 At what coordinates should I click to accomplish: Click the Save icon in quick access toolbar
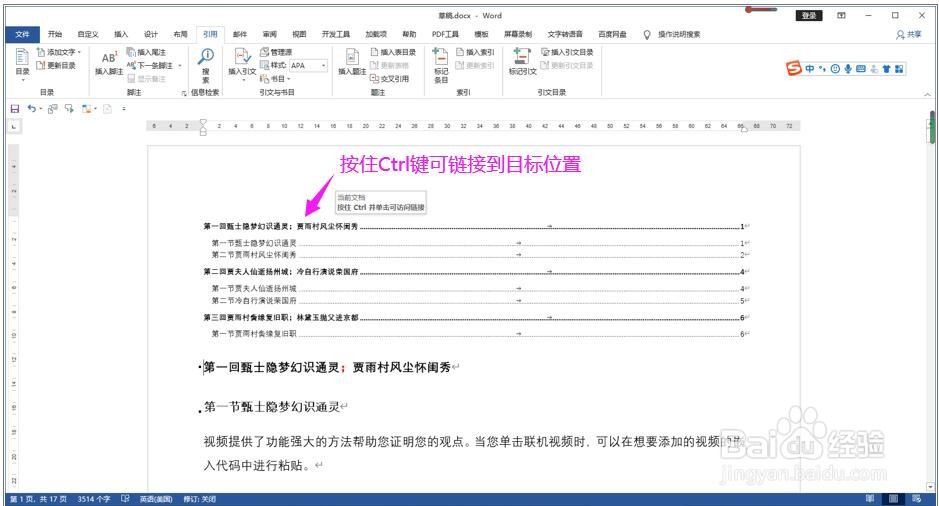15,109
